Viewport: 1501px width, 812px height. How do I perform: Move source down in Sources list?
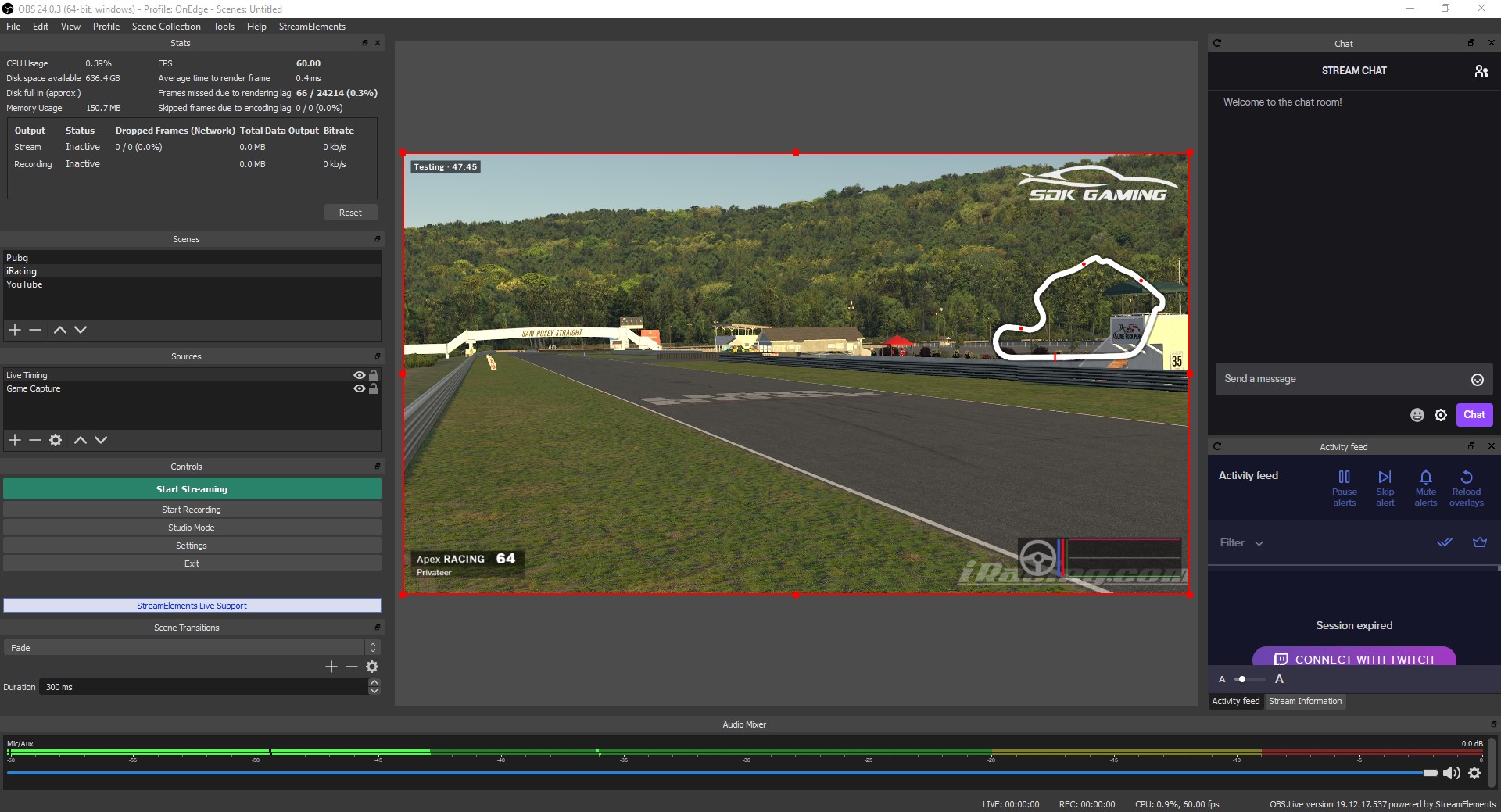(101, 440)
